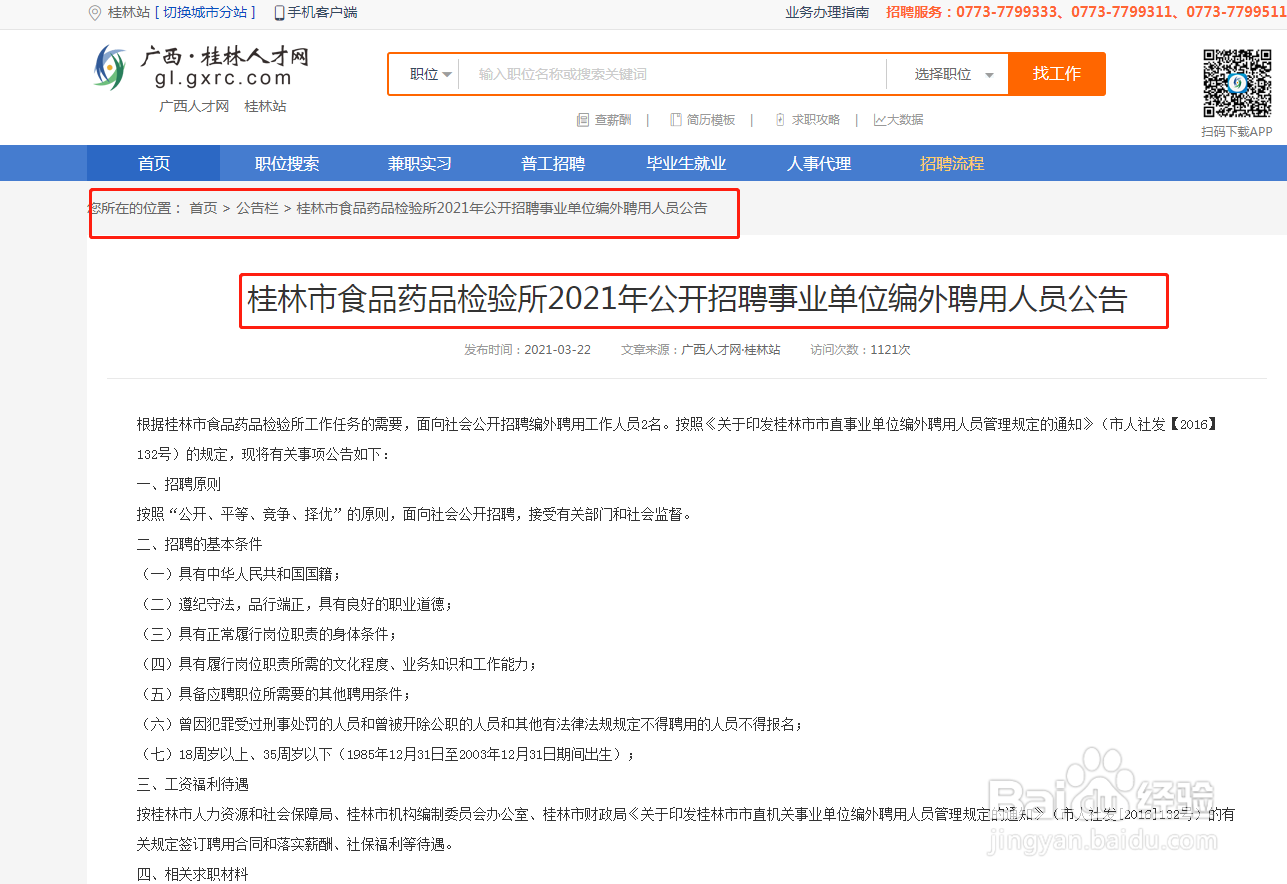Select the 兼职实习 menu item
The image size is (1287, 884).
(x=420, y=163)
